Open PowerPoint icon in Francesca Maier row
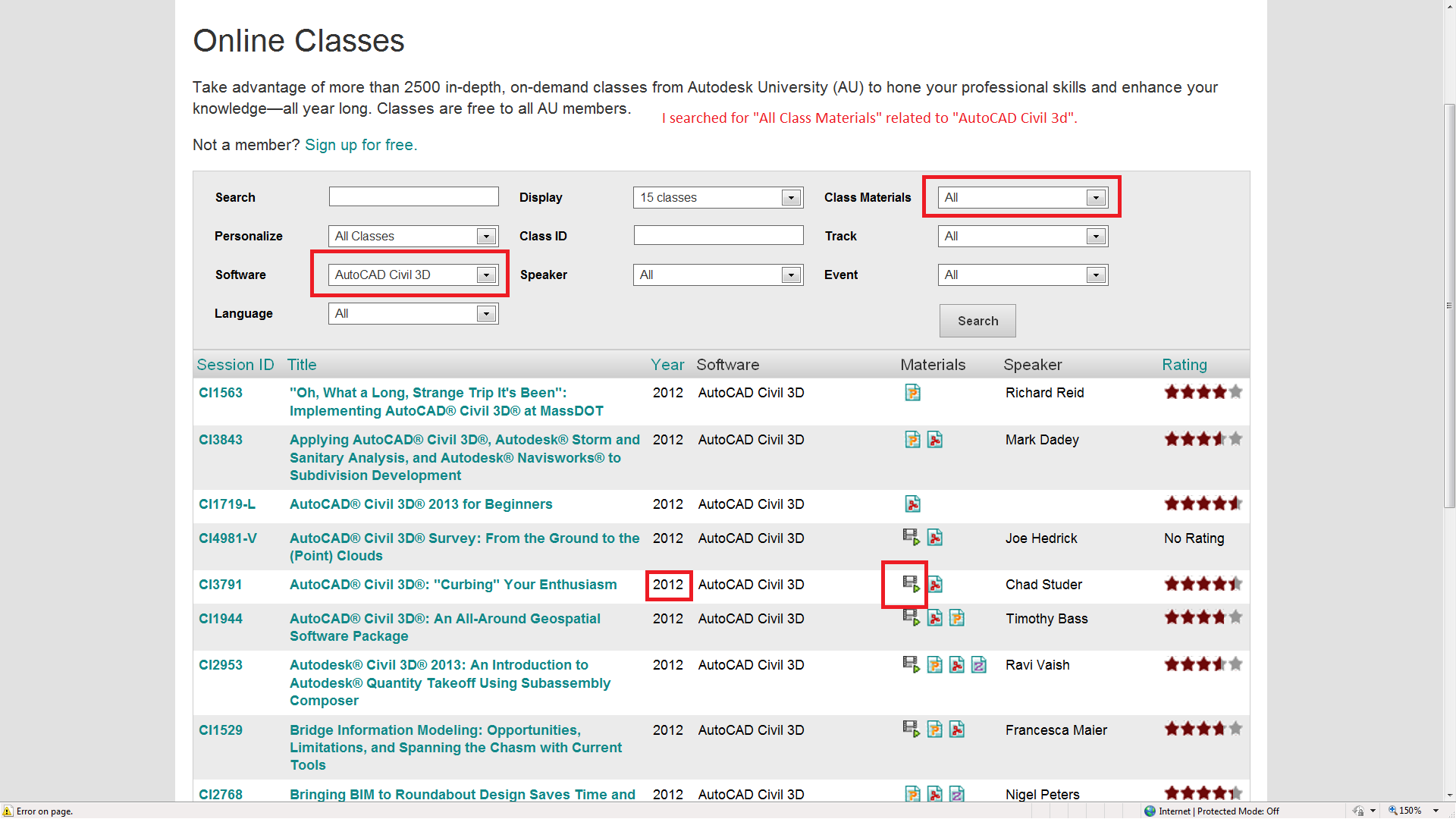1456x819 pixels. pyautogui.click(x=935, y=730)
